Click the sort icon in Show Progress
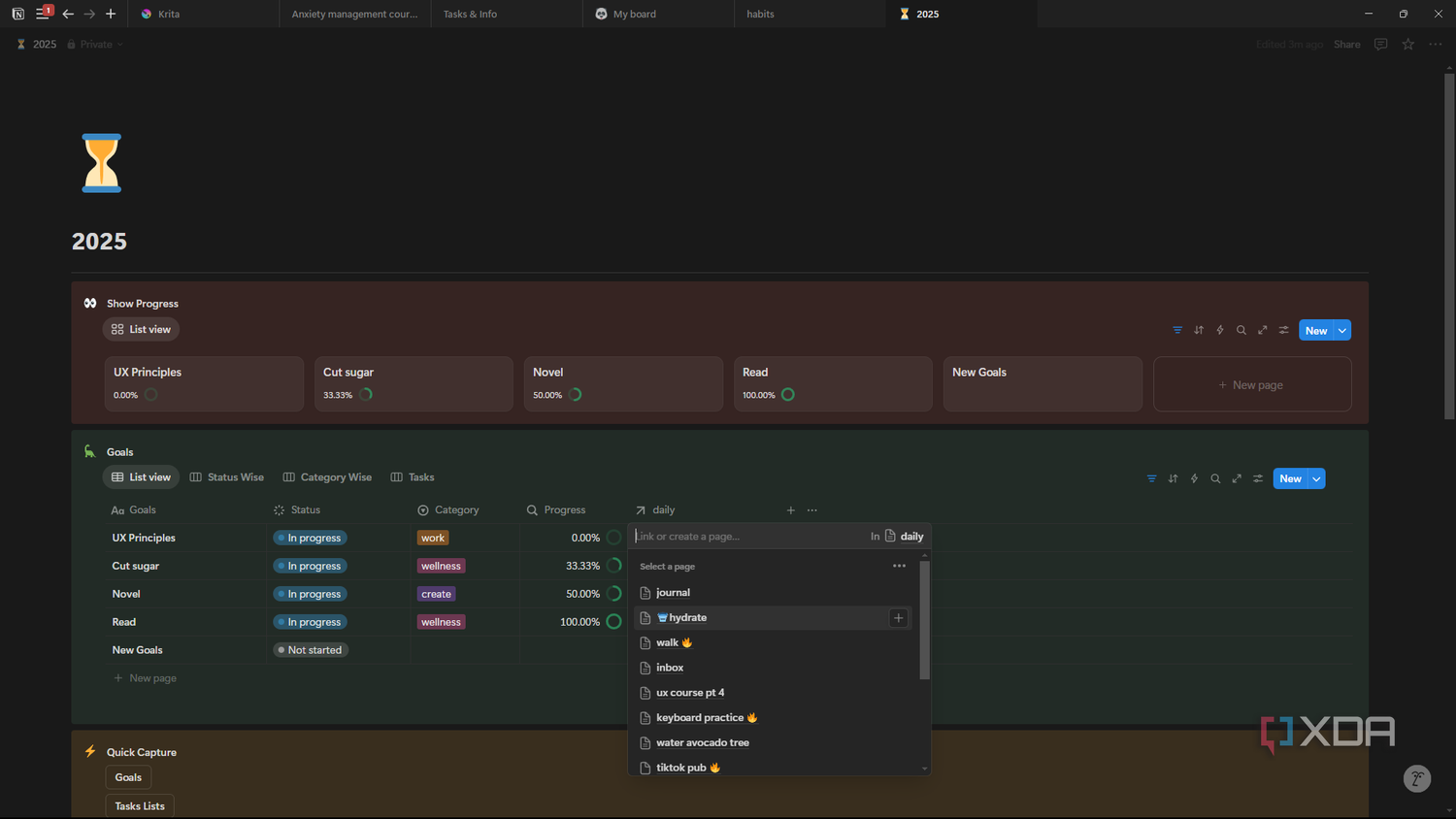 pyautogui.click(x=1199, y=330)
